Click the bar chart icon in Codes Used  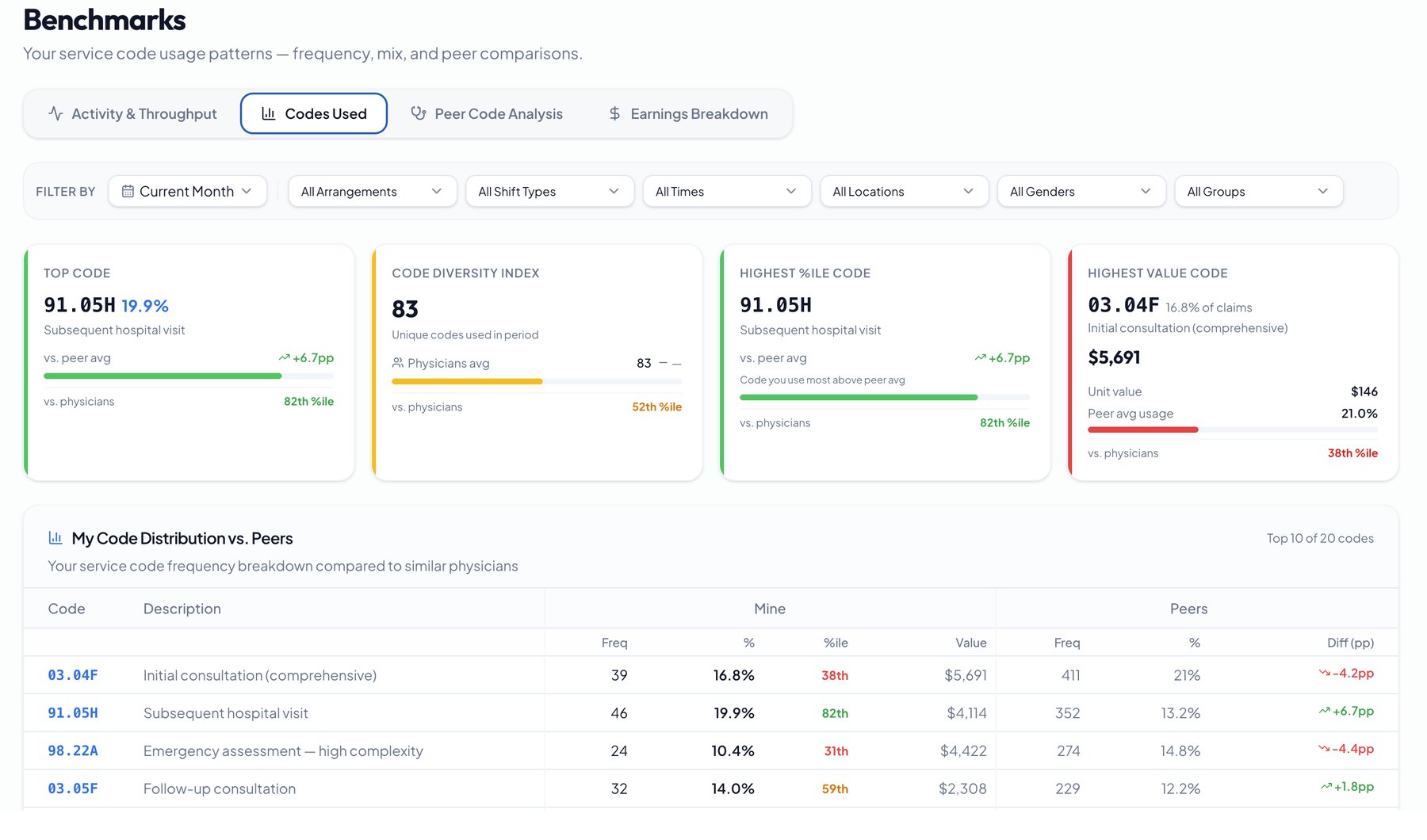tap(269, 113)
